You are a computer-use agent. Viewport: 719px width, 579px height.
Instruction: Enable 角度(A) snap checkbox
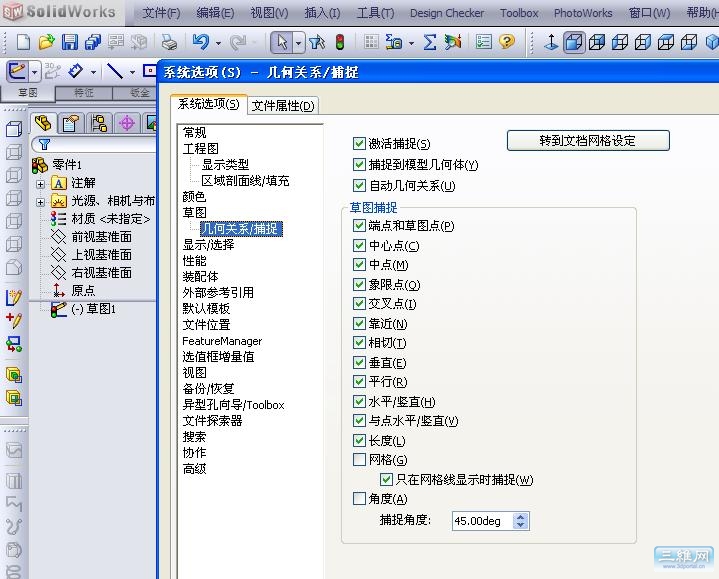359,498
